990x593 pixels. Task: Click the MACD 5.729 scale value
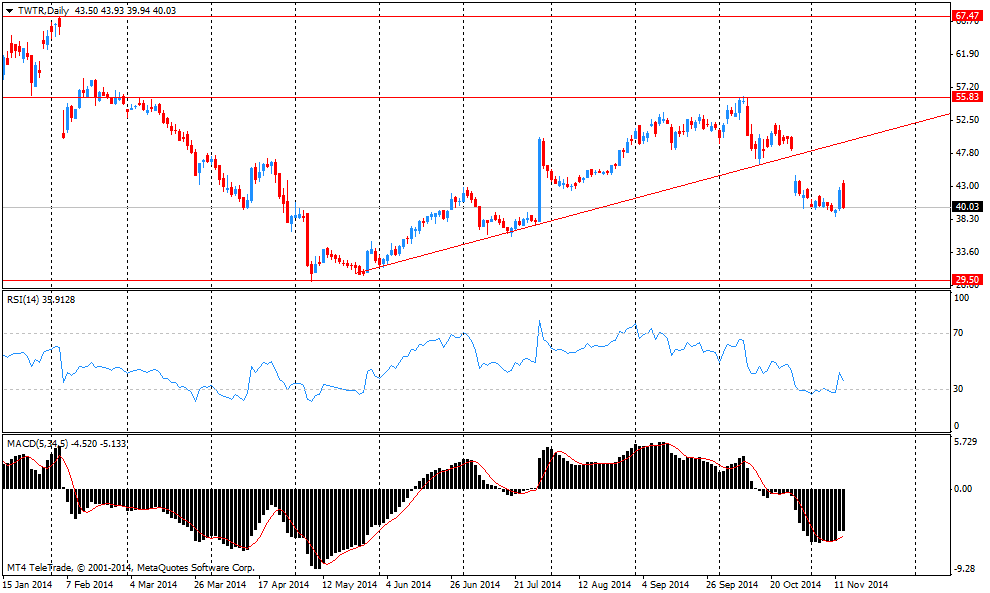coord(967,442)
